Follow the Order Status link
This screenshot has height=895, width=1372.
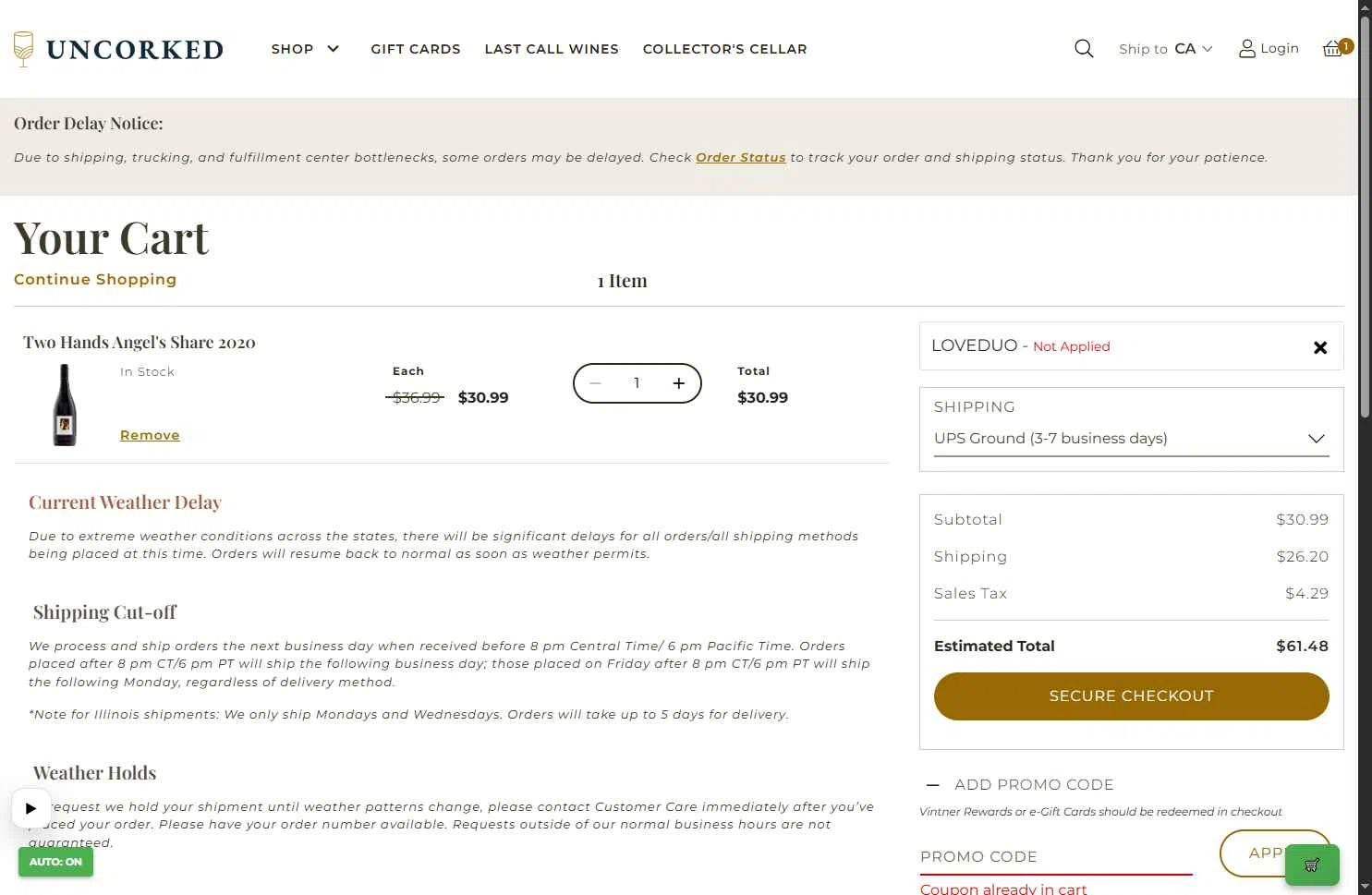(741, 158)
